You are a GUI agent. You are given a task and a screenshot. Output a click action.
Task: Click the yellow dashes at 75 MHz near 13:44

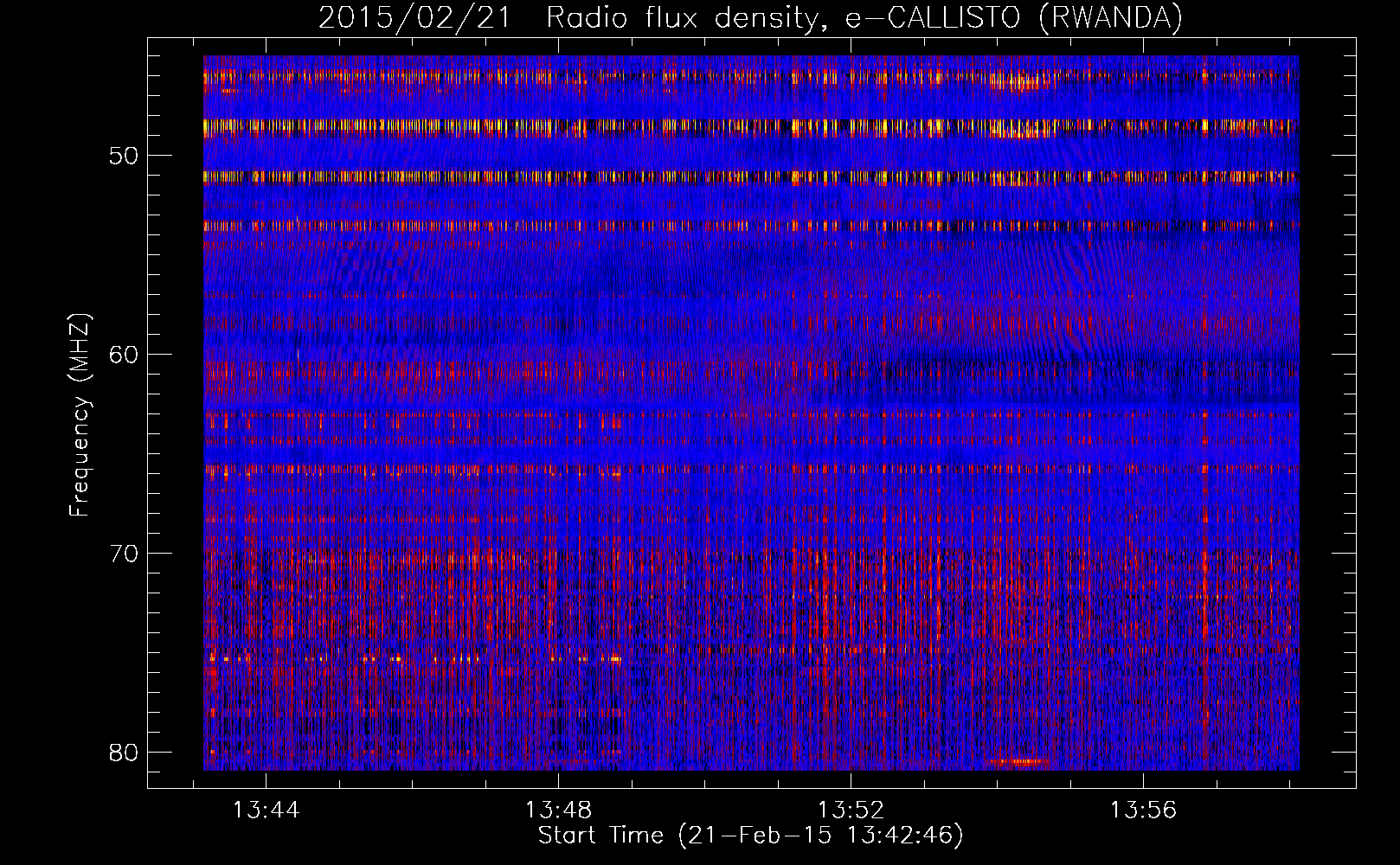click(232, 659)
